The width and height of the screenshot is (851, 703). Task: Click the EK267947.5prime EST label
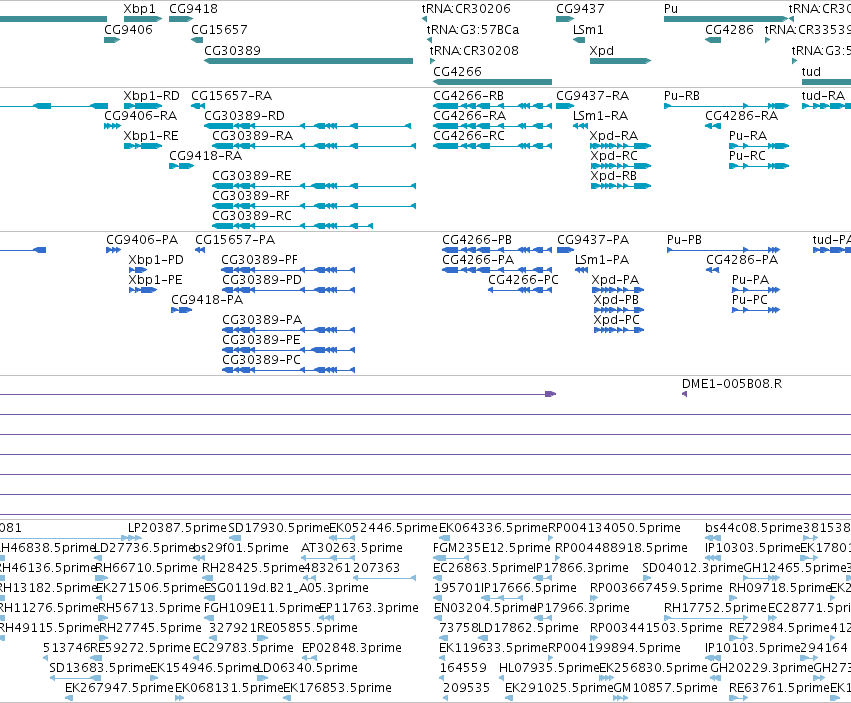pyautogui.click(x=119, y=688)
